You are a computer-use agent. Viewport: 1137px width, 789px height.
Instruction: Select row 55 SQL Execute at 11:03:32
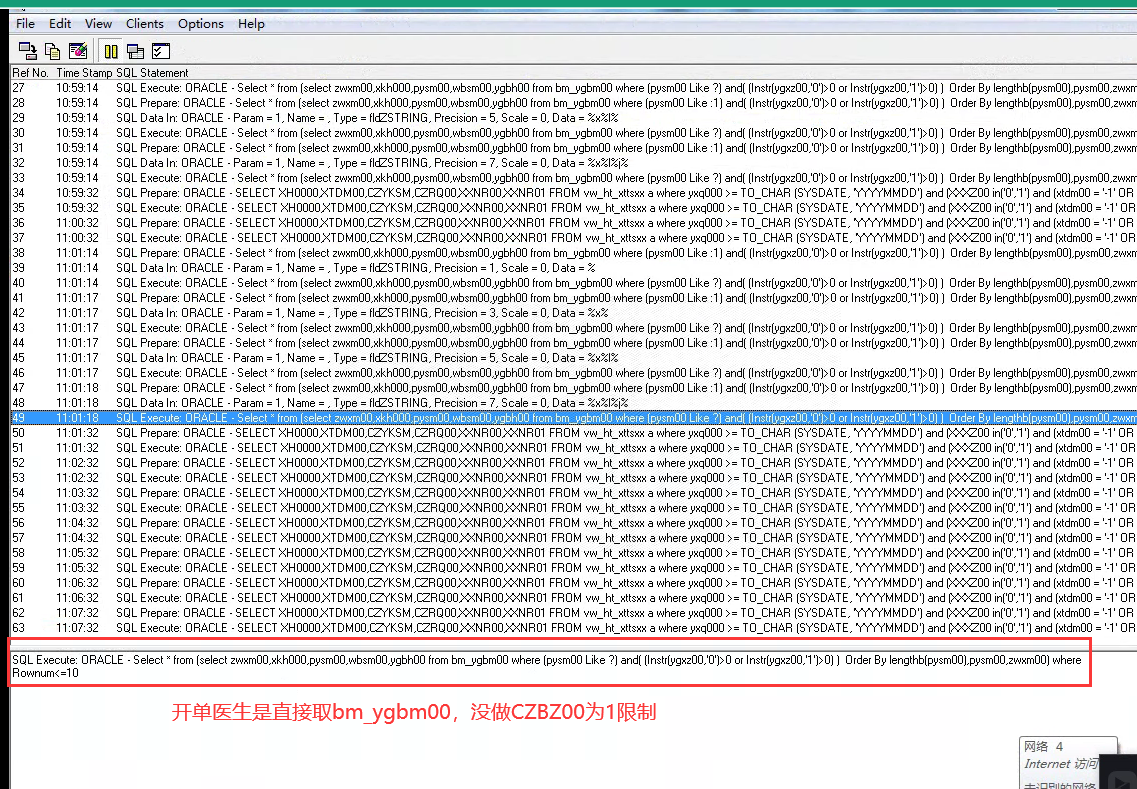pyautogui.click(x=574, y=508)
